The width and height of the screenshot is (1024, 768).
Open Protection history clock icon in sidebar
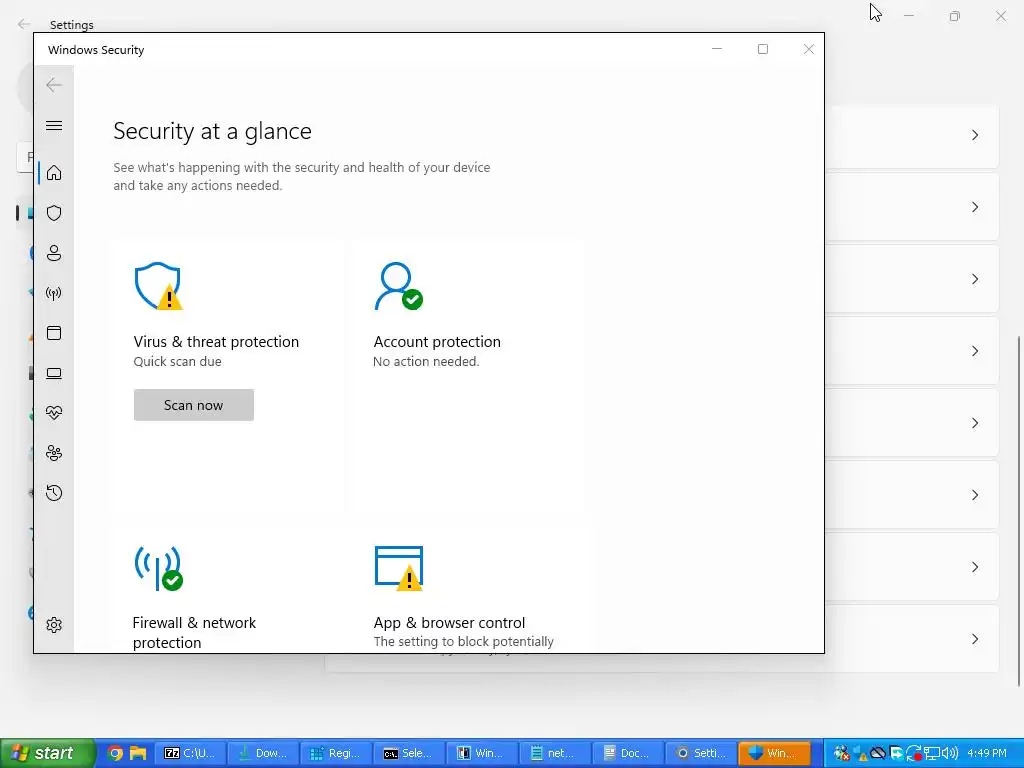pos(54,493)
